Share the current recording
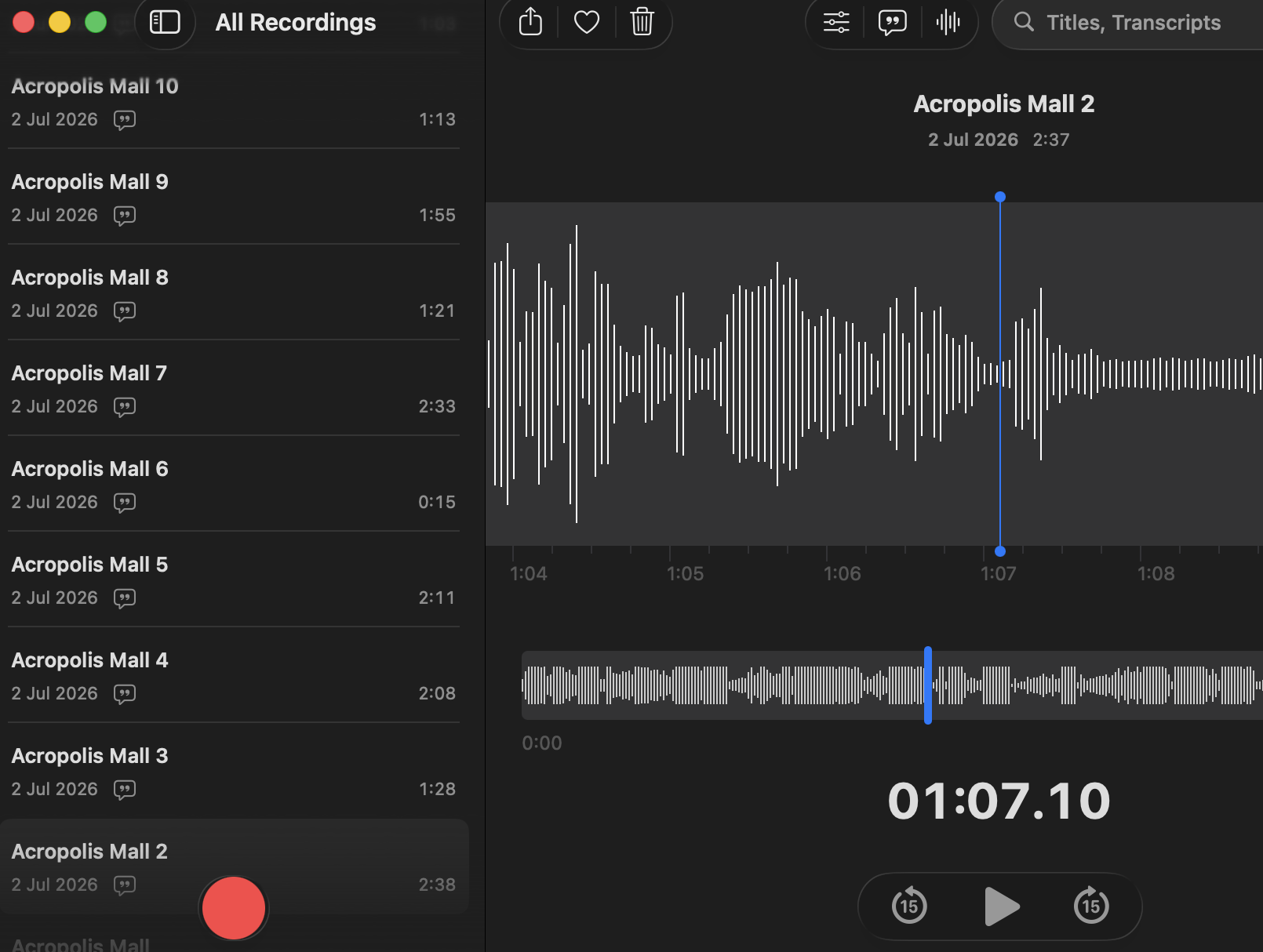This screenshot has height=952, width=1263. [x=530, y=22]
